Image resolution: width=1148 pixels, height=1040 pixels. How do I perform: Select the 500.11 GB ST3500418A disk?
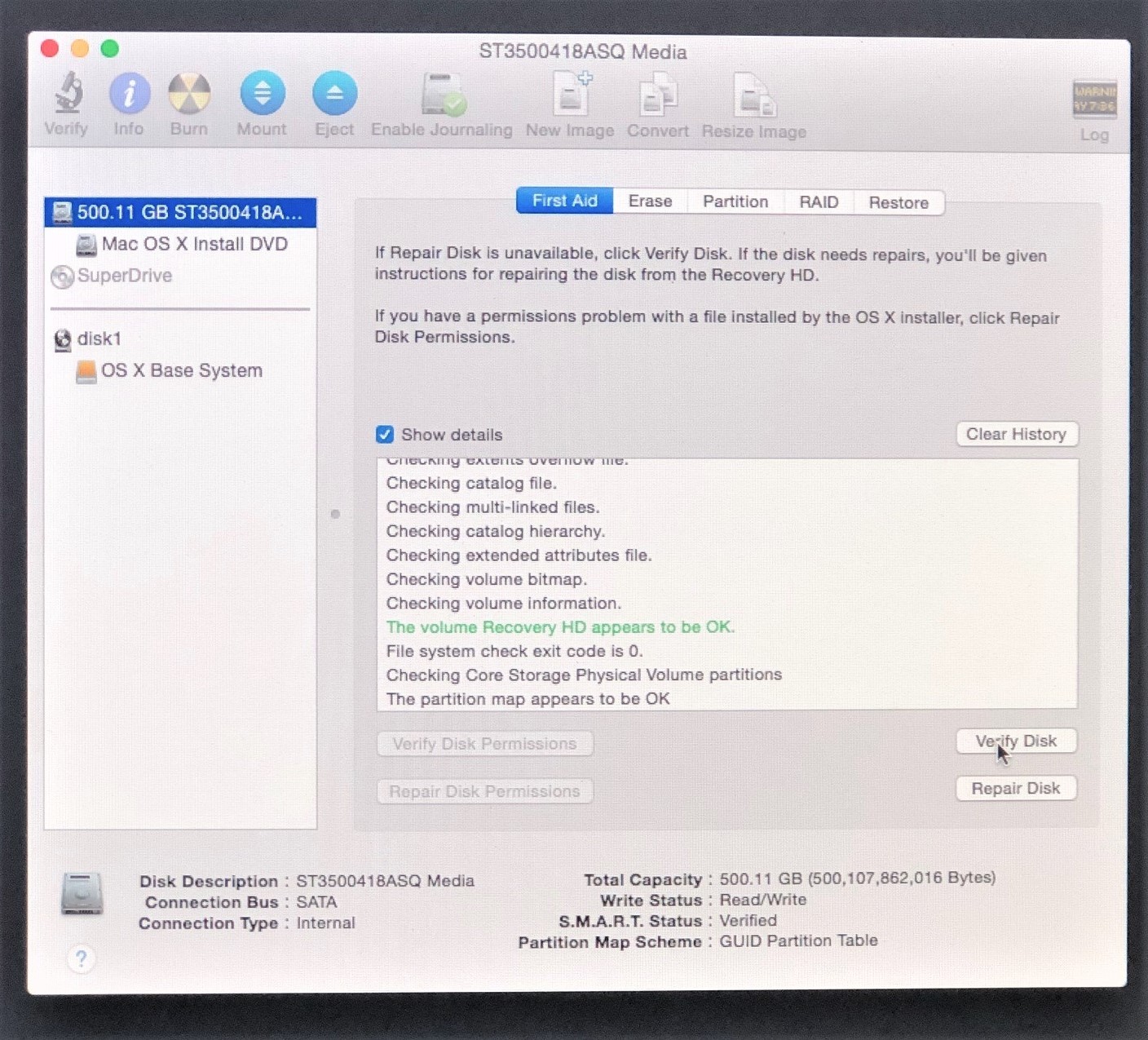180,213
